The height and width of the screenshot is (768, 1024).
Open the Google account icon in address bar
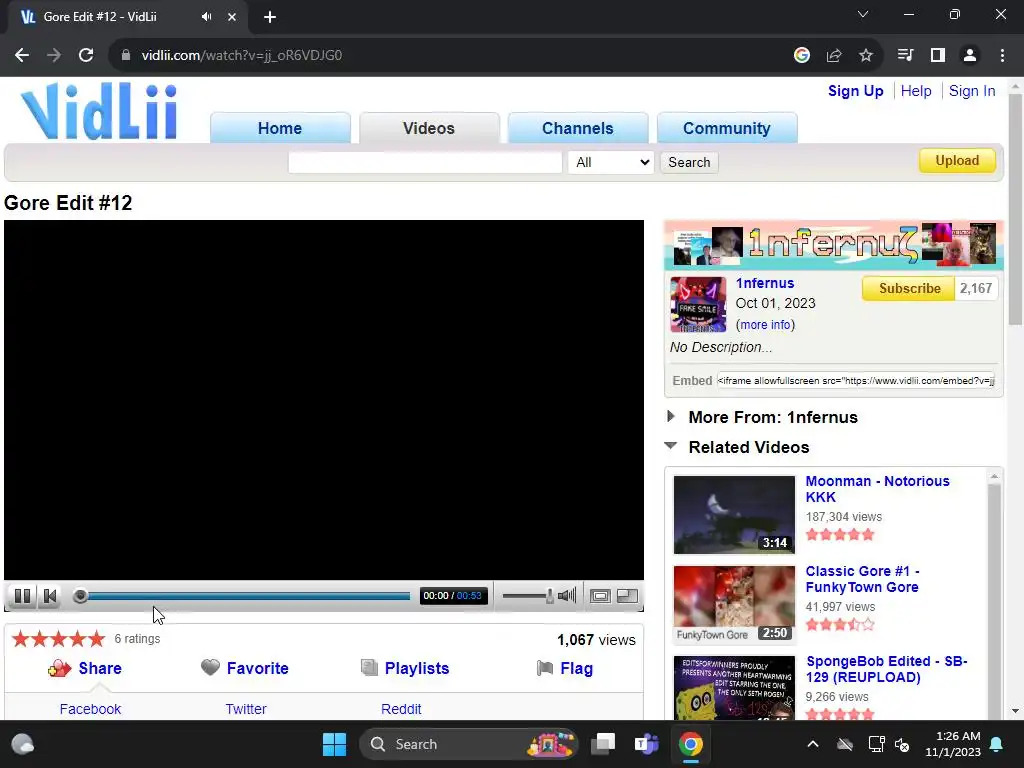(802, 56)
